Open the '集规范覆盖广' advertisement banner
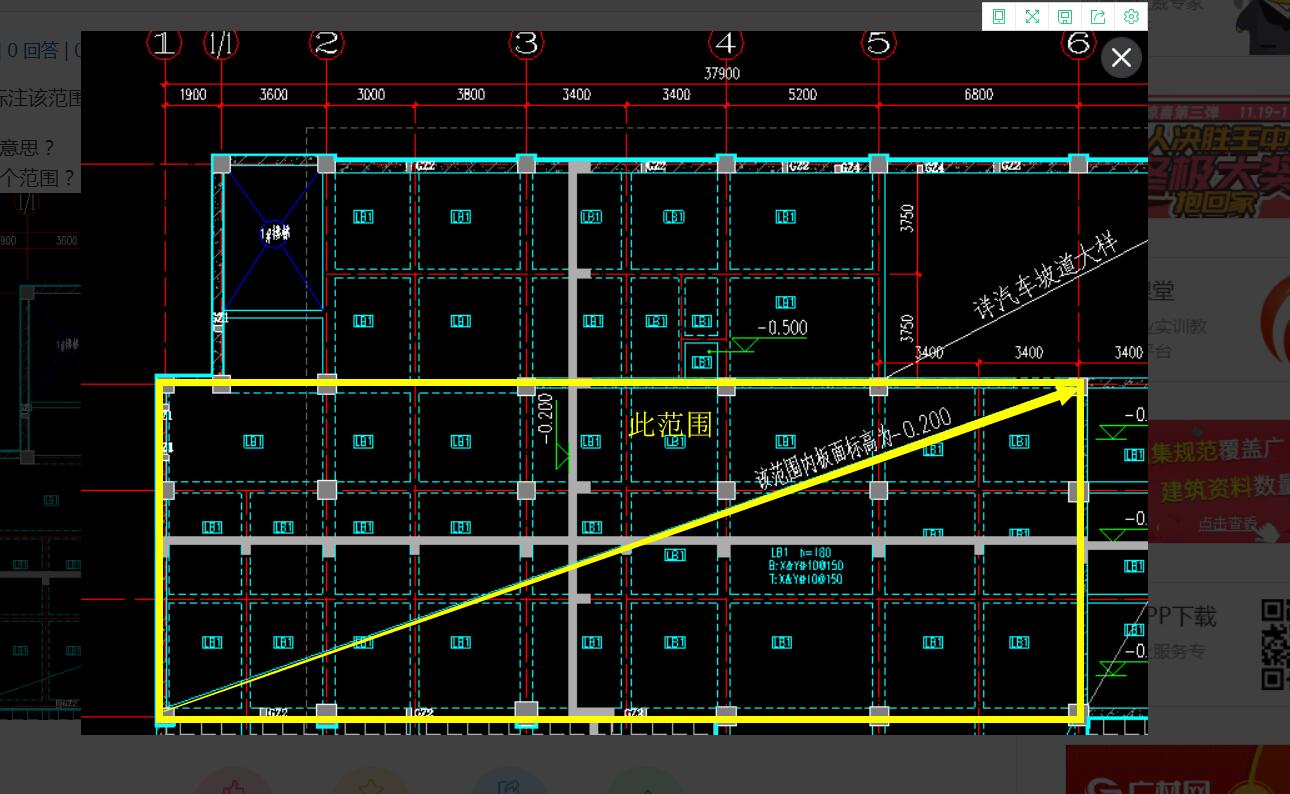Screen dimensions: 1290x794 1219,481
